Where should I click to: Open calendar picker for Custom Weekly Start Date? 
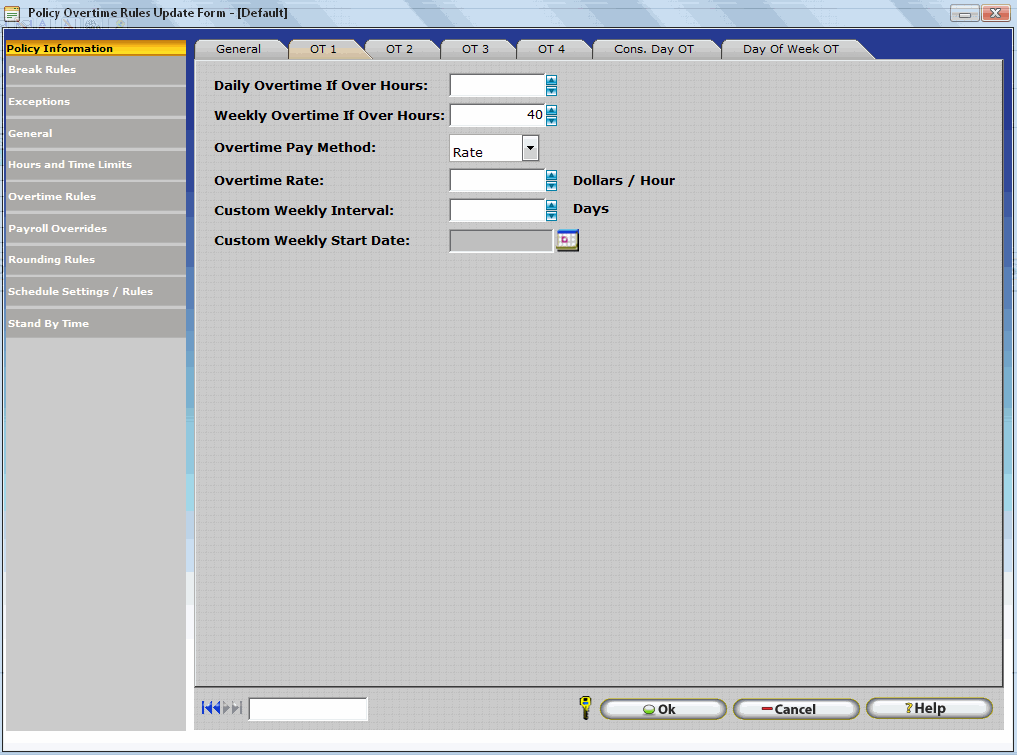tap(567, 241)
